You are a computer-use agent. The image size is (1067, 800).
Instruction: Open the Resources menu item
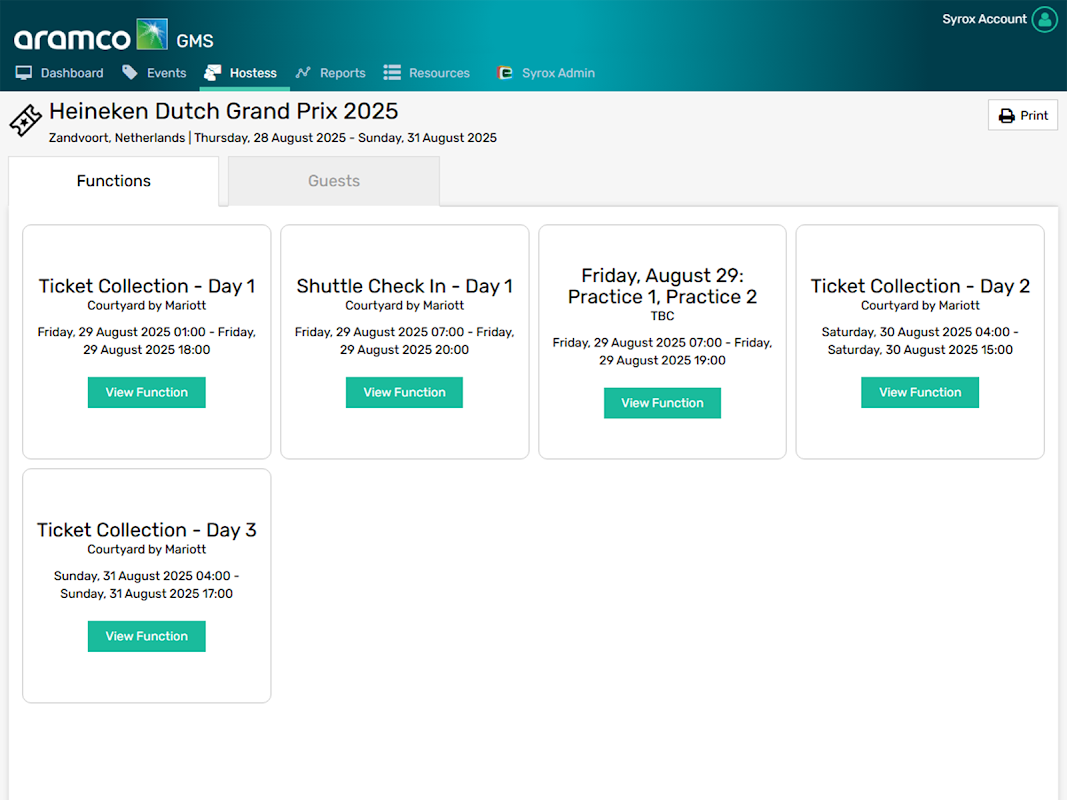(x=427, y=73)
